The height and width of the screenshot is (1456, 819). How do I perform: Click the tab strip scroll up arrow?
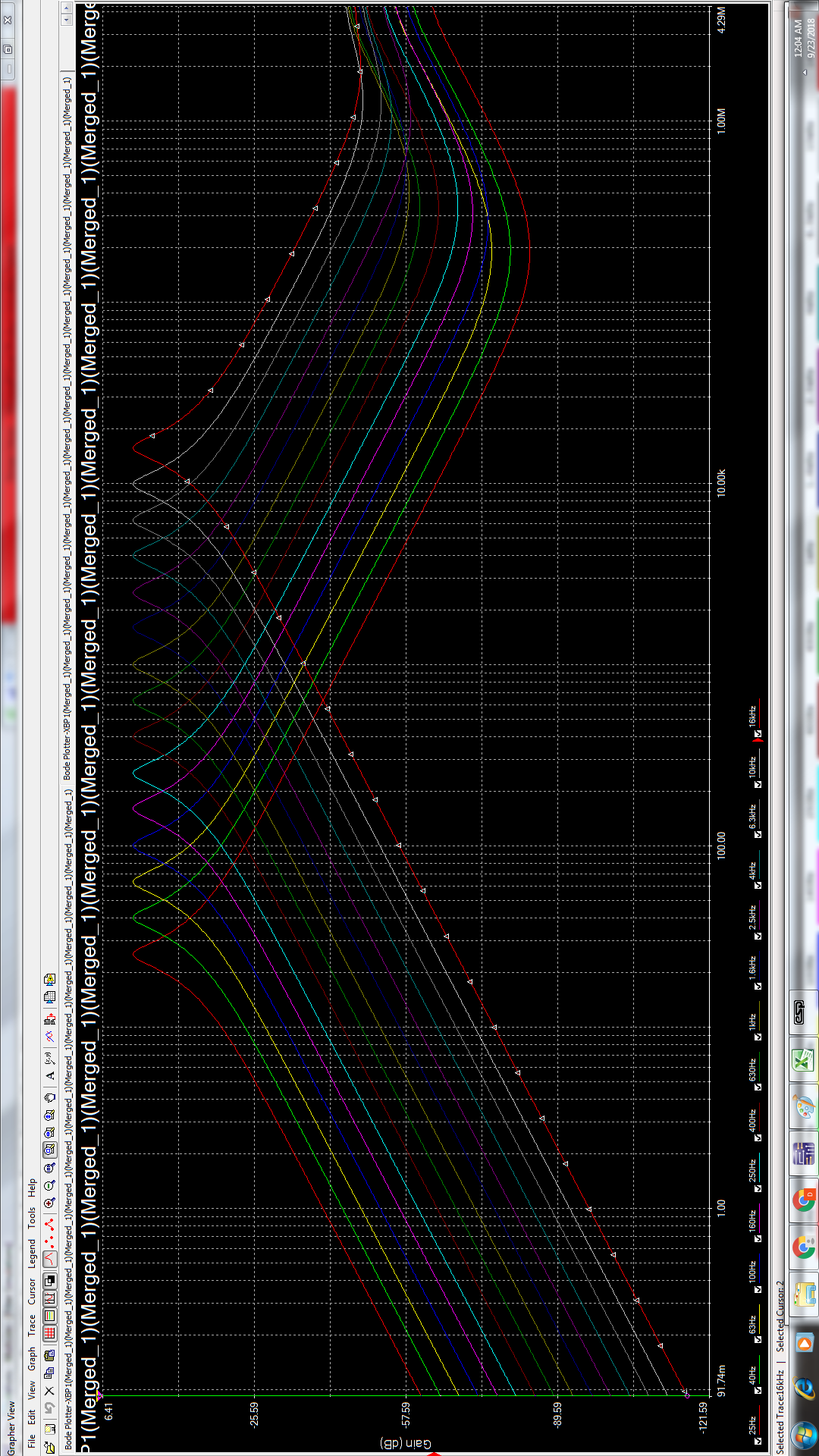(x=67, y=9)
